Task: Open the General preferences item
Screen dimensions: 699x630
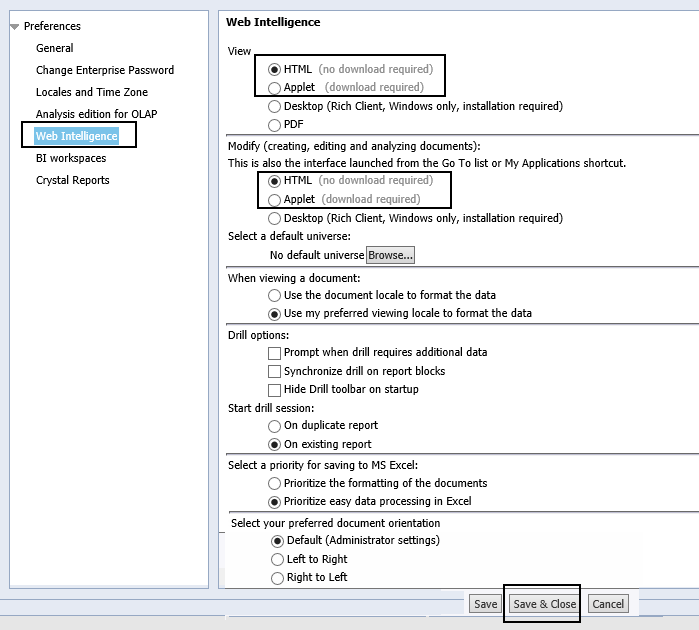Action: 54,48
